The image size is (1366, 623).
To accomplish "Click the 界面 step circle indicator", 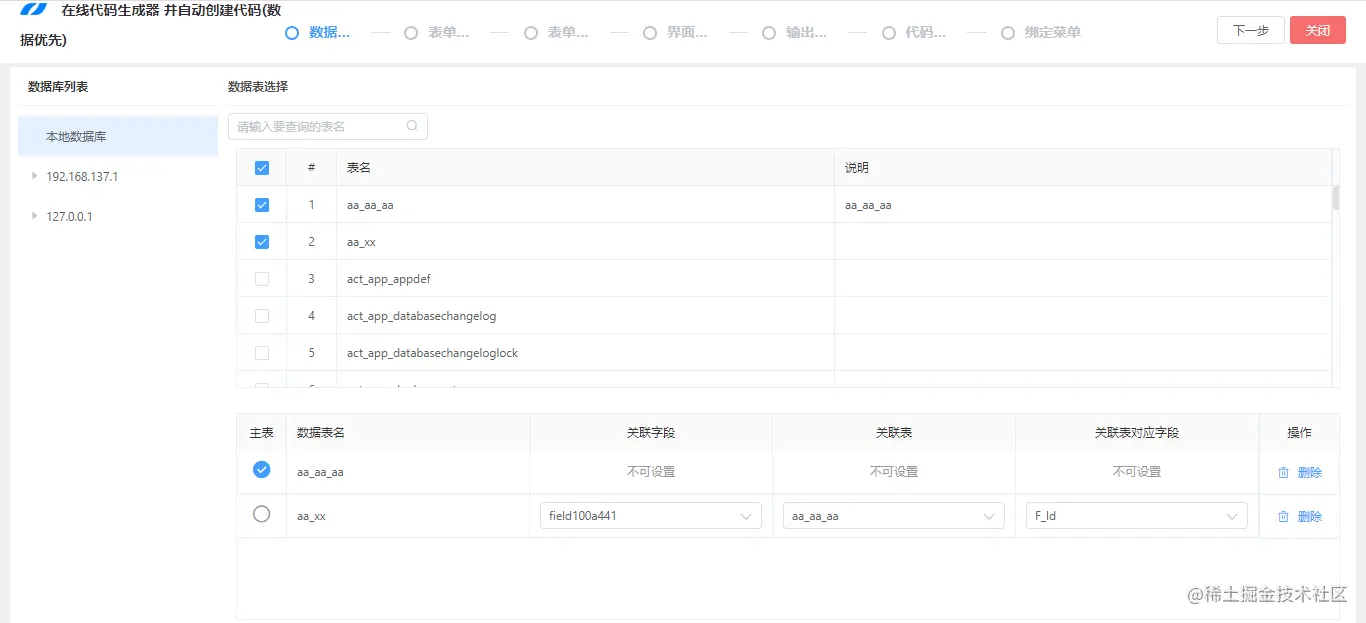I will point(649,32).
